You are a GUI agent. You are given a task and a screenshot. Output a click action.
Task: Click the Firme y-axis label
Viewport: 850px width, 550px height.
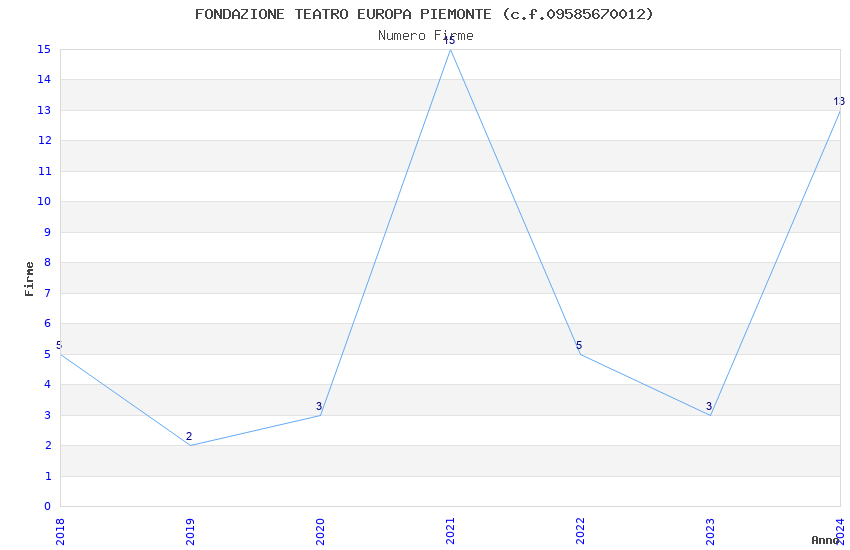pos(29,279)
